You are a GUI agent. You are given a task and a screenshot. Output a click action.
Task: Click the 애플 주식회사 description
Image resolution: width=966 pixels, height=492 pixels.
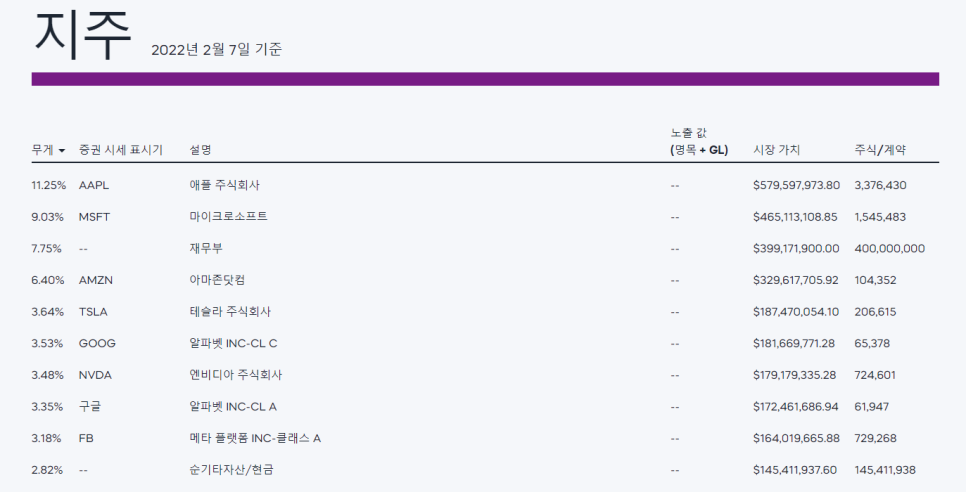click(224, 185)
